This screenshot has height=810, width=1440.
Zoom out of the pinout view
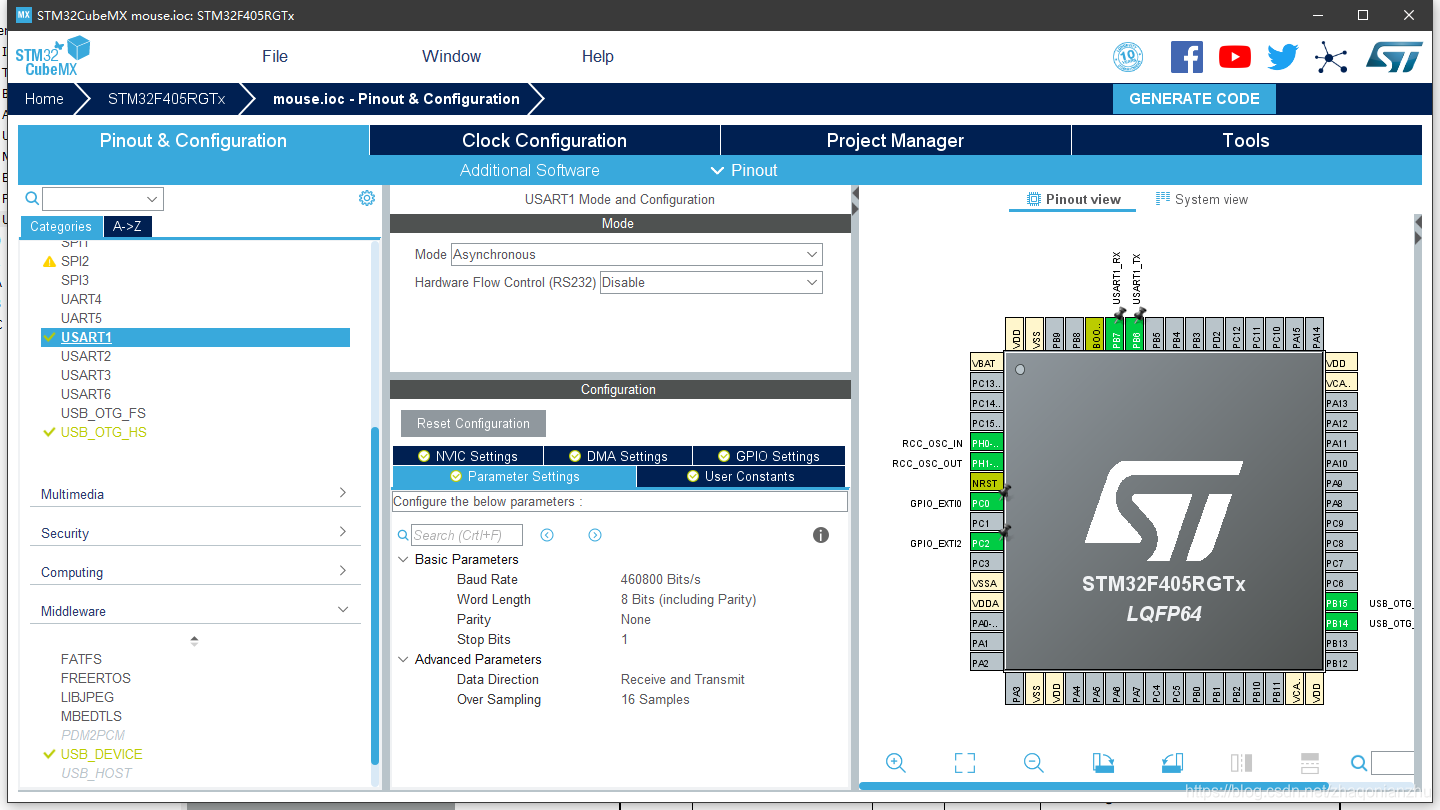pos(1034,763)
